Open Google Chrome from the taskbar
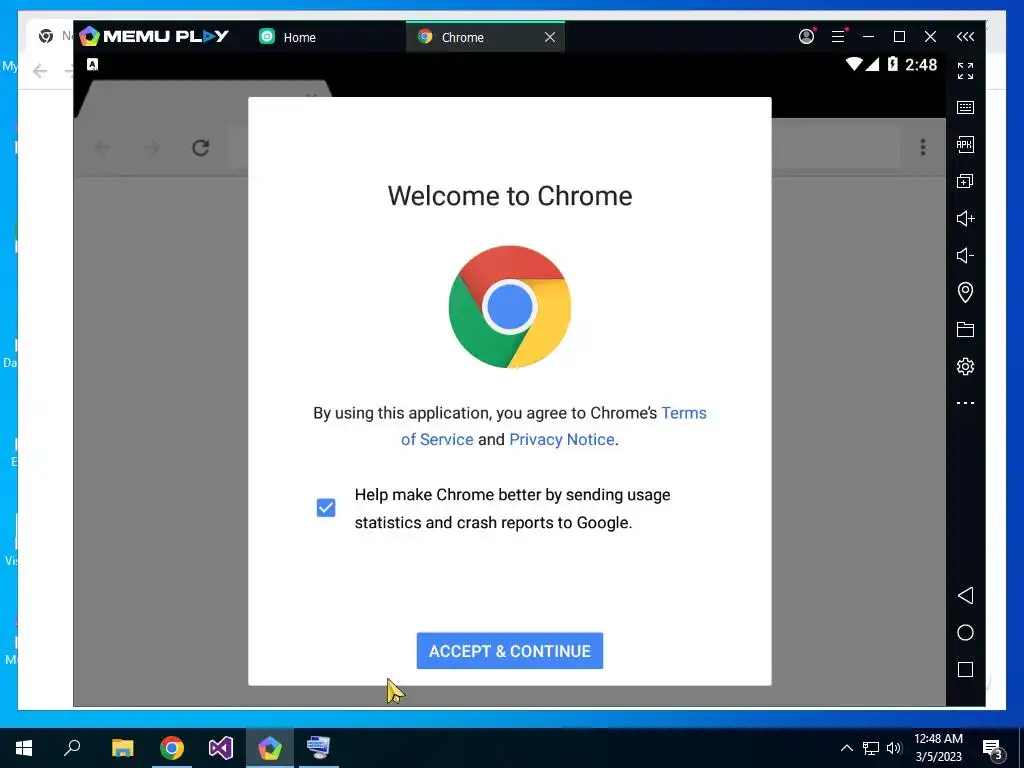The height and width of the screenshot is (768, 1024). pyautogui.click(x=172, y=747)
